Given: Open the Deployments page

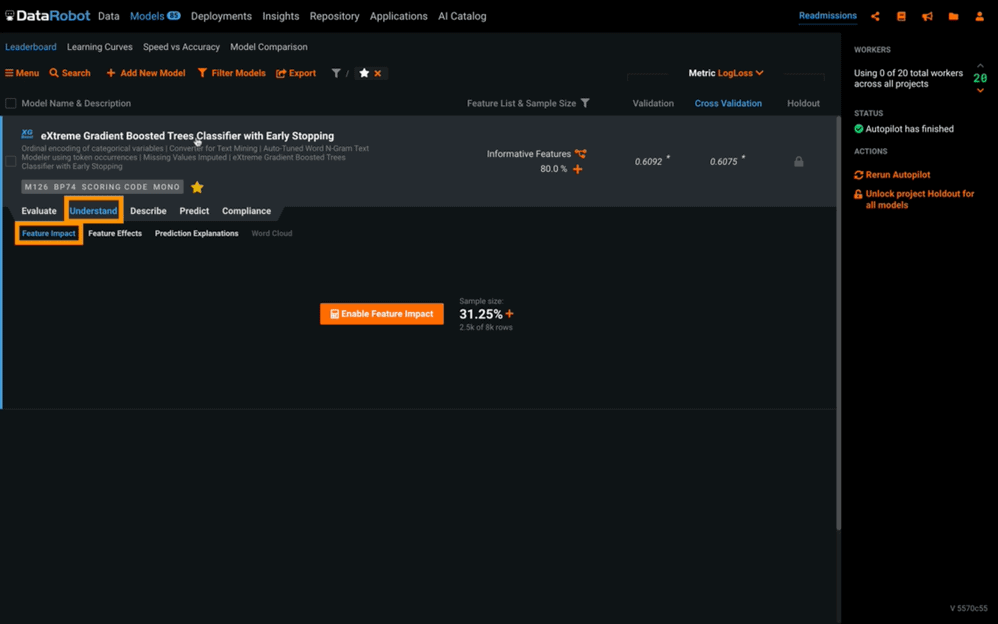Looking at the screenshot, I should [x=221, y=16].
